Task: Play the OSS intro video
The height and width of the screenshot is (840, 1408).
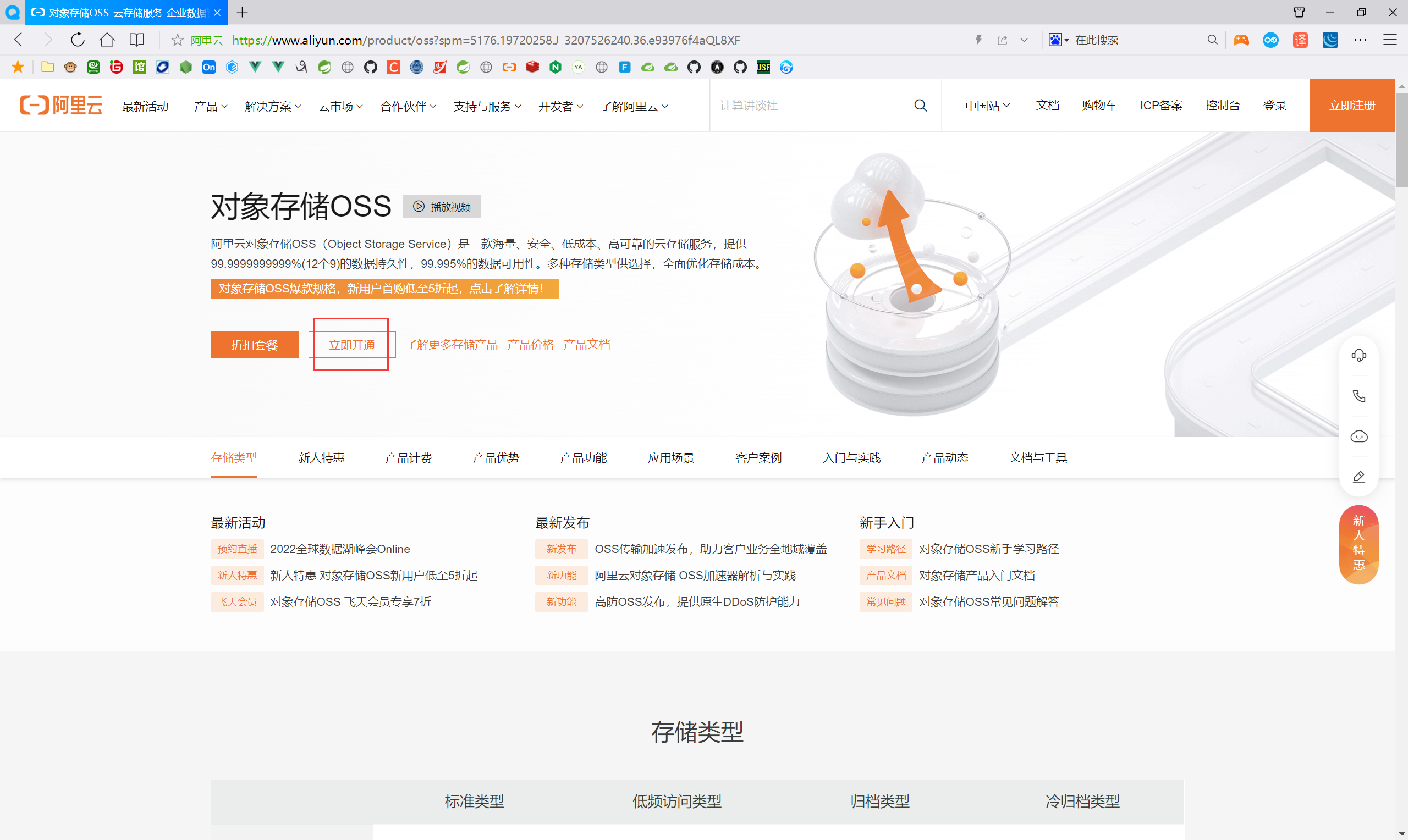Action: [442, 207]
